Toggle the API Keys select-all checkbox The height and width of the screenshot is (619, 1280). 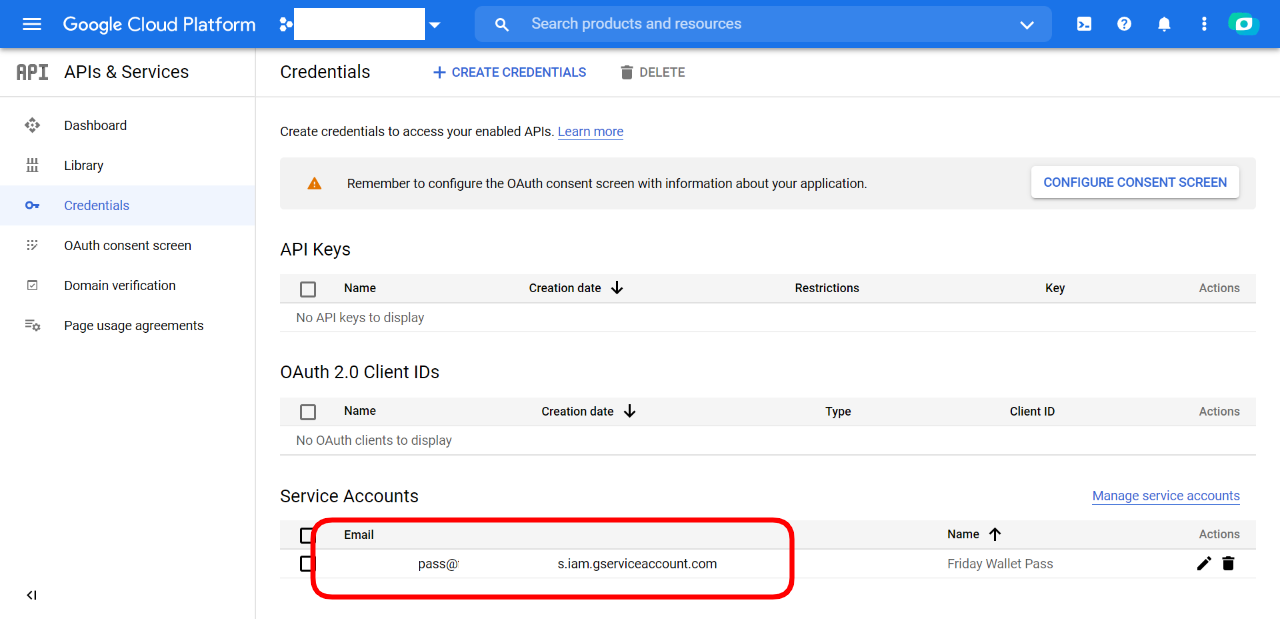coord(308,289)
